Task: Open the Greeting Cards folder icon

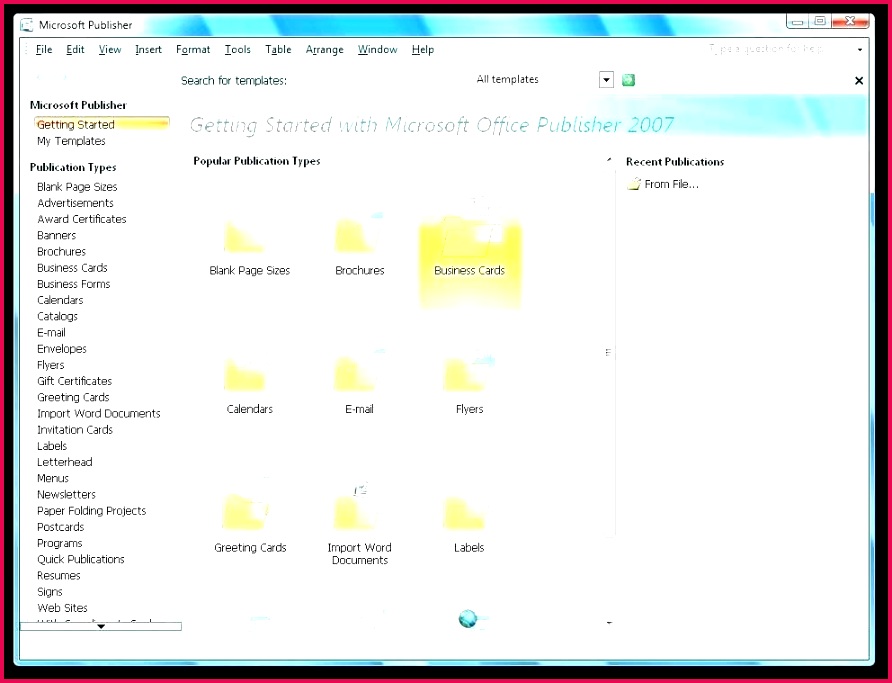Action: click(246, 512)
